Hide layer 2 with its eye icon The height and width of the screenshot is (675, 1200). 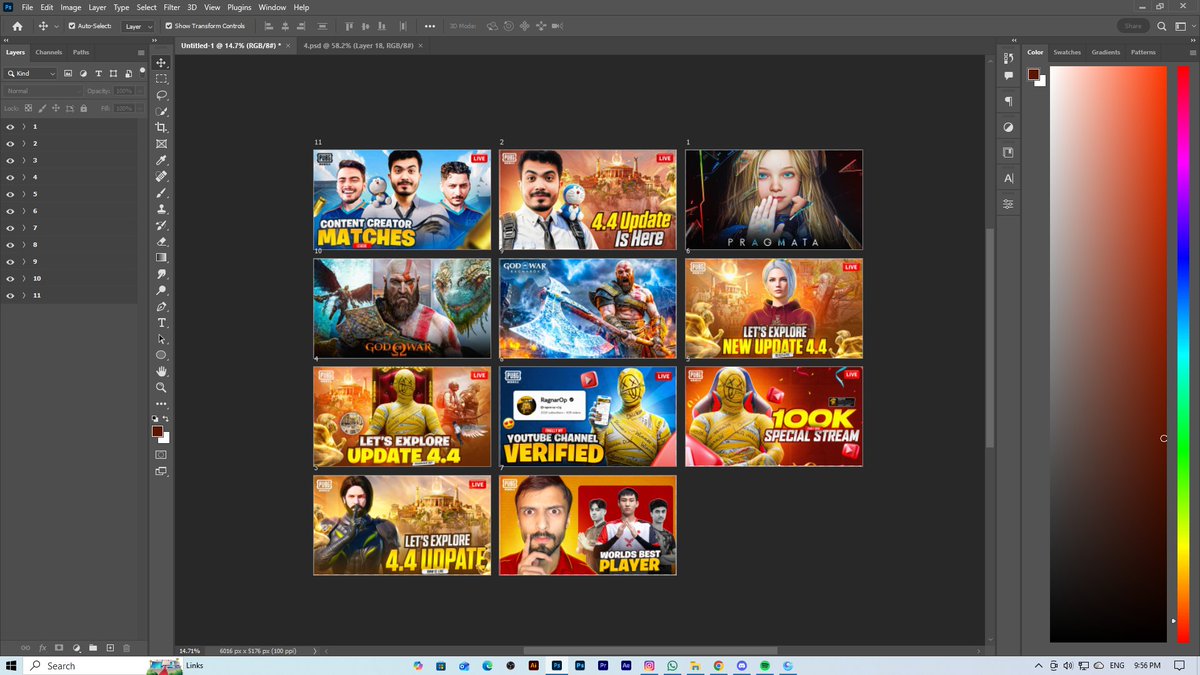pos(10,144)
